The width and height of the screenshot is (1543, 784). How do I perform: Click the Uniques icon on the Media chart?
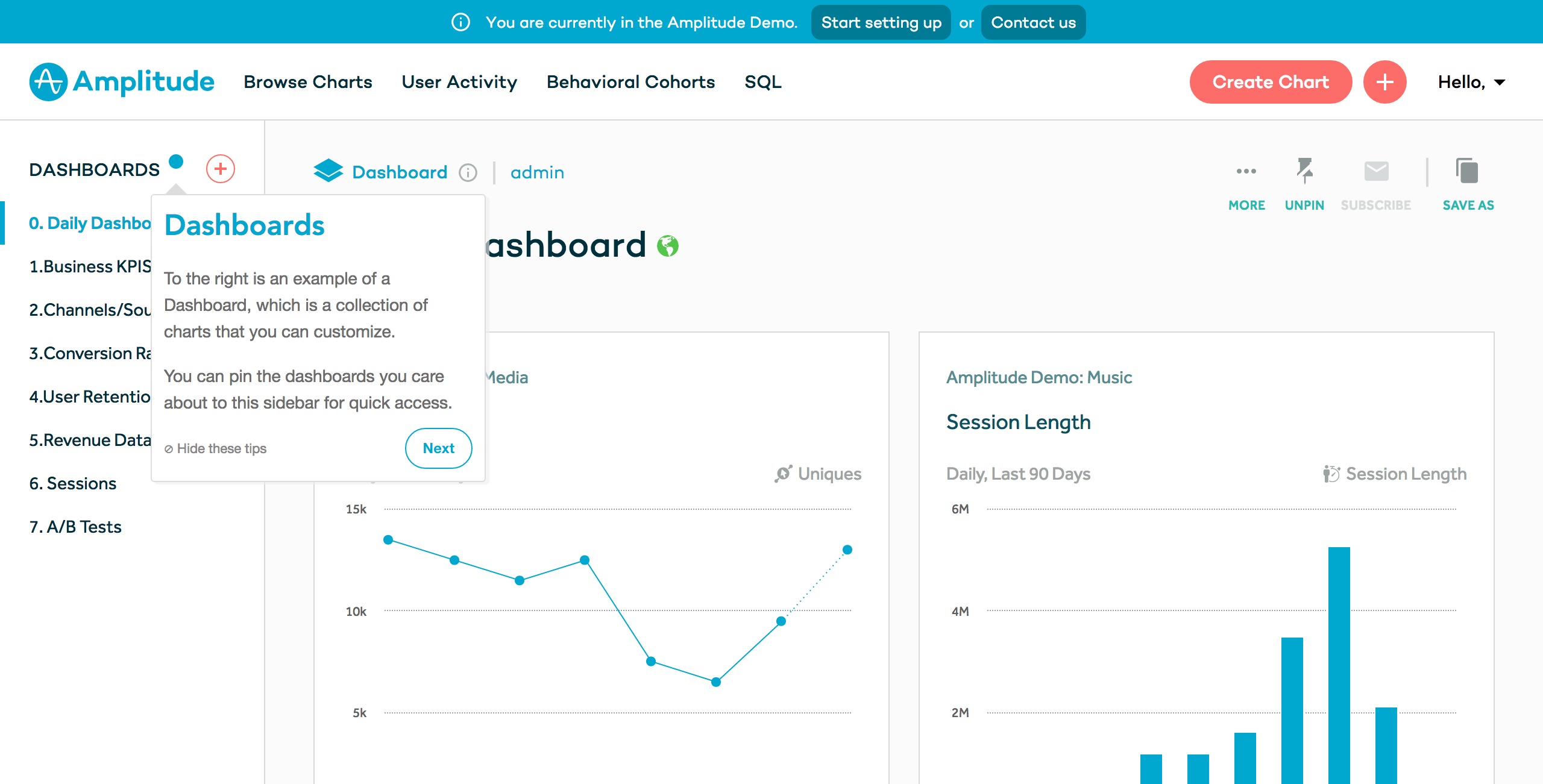(x=784, y=474)
